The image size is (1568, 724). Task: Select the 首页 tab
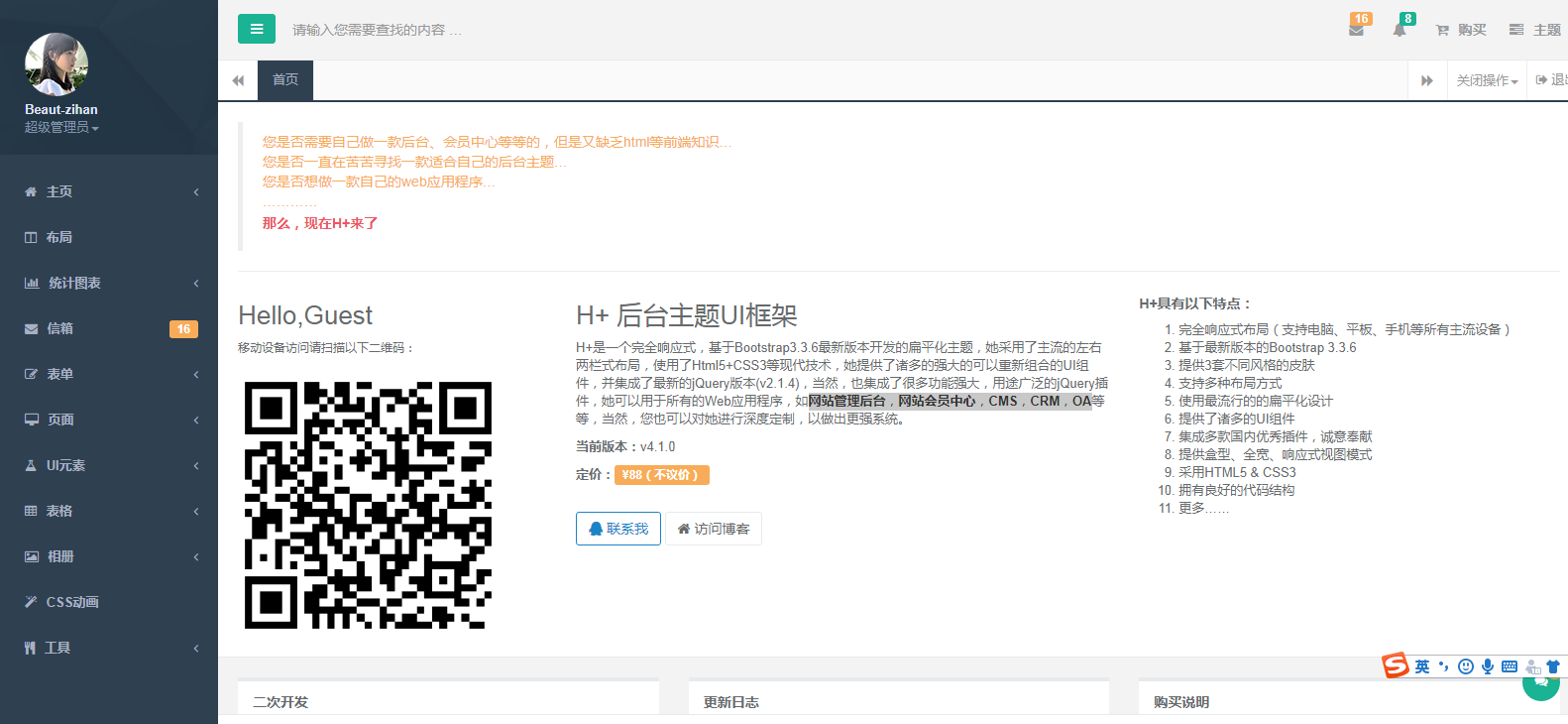[285, 80]
